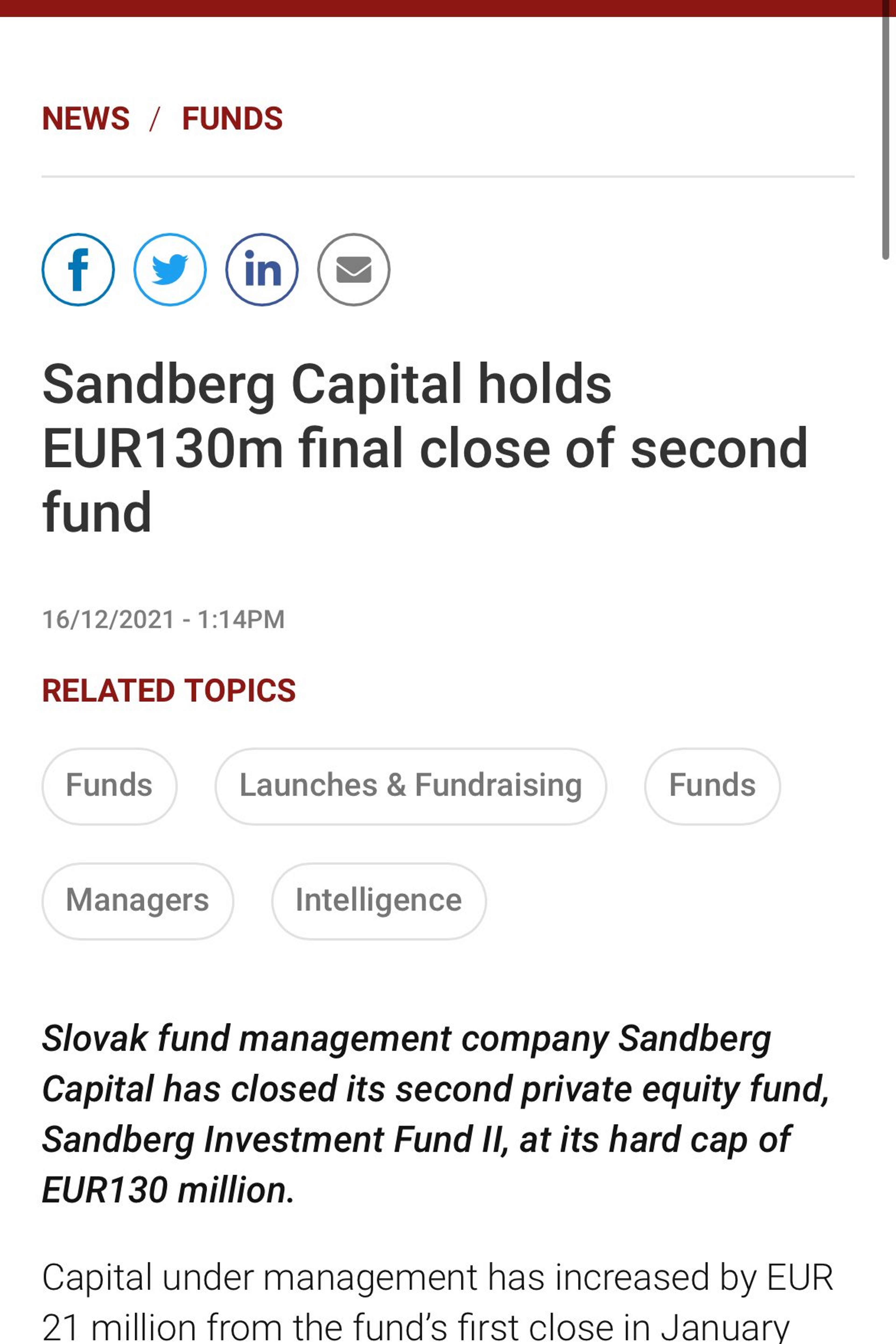Image resolution: width=896 pixels, height=1344 pixels.
Task: Share the article on Twitter
Action: tap(170, 270)
